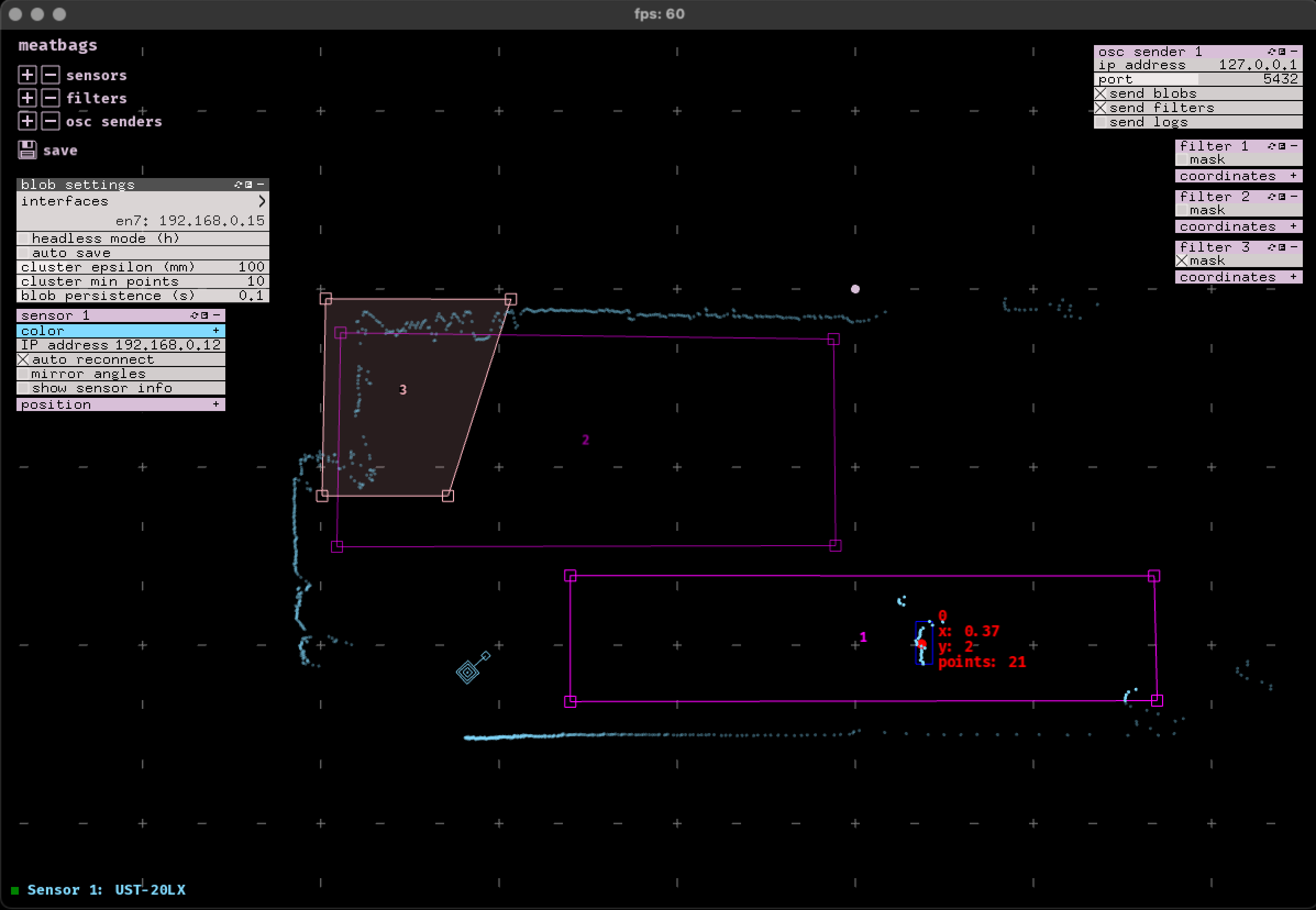Click load icon in filter 3 header
The height and width of the screenshot is (910, 1316).
pos(1272,247)
